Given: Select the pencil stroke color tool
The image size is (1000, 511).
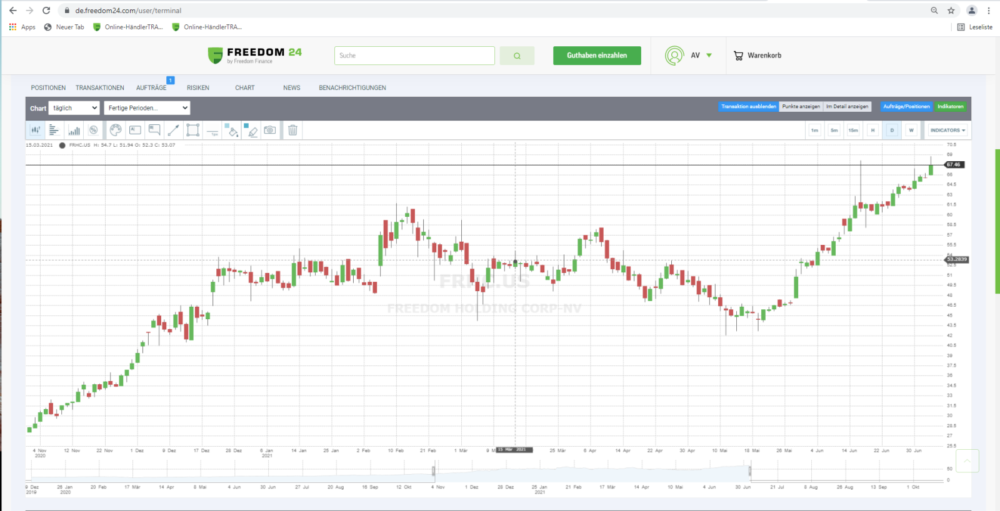Looking at the screenshot, I should coord(251,130).
